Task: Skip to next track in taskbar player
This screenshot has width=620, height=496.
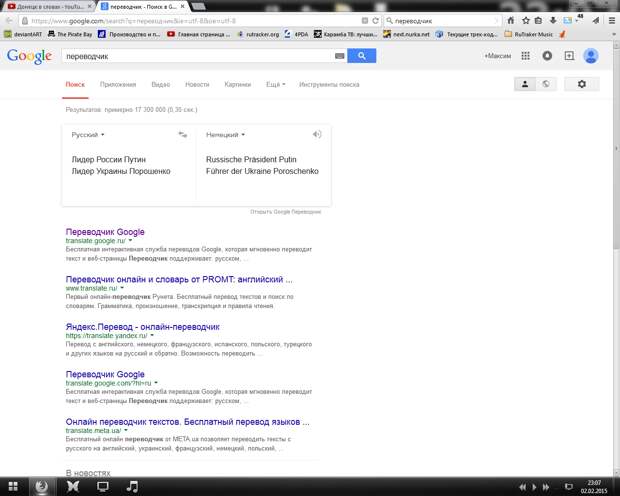Action: (x=546, y=487)
